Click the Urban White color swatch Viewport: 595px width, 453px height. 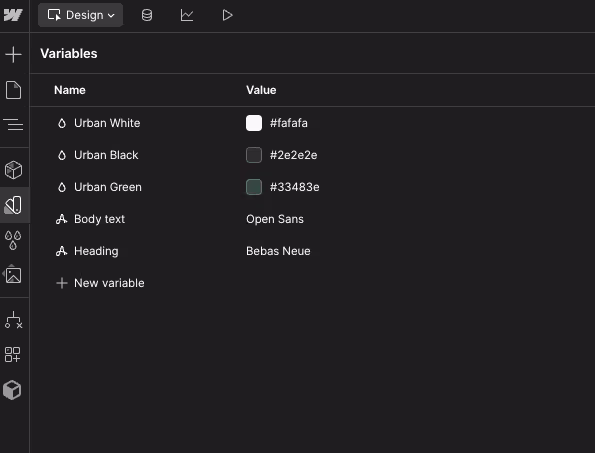click(254, 123)
